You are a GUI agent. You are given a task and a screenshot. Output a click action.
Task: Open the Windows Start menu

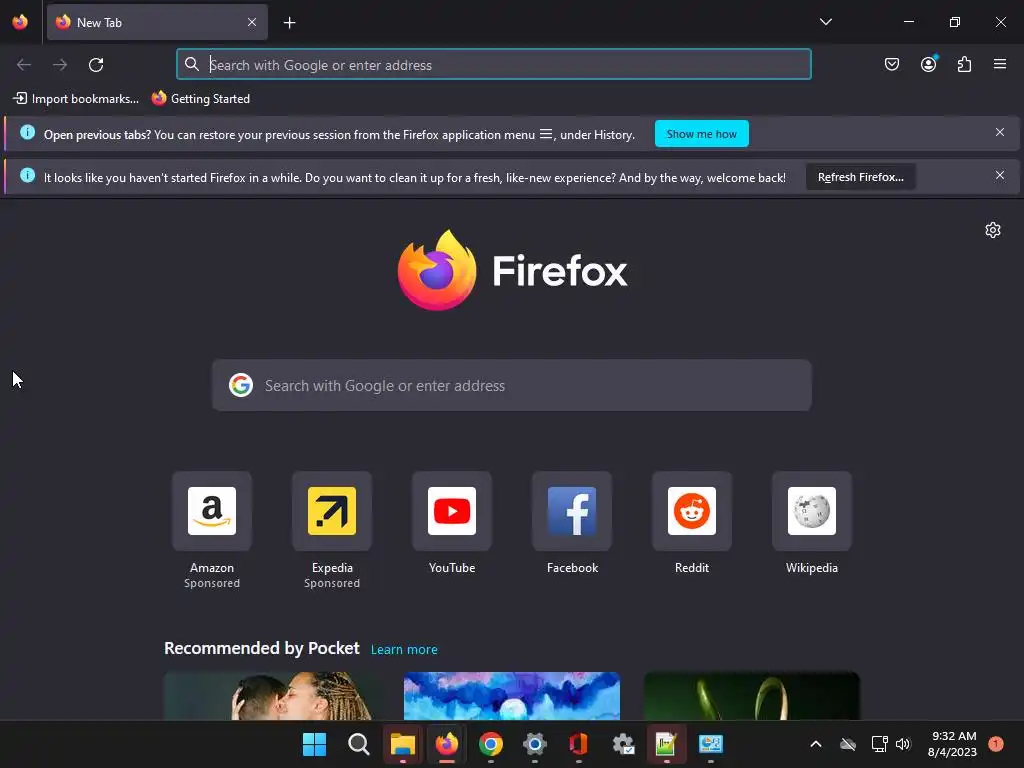[314, 744]
